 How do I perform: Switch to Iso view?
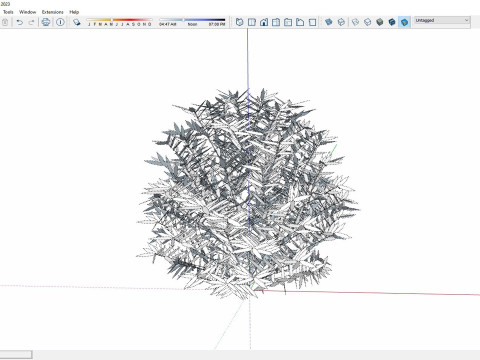coord(239,22)
